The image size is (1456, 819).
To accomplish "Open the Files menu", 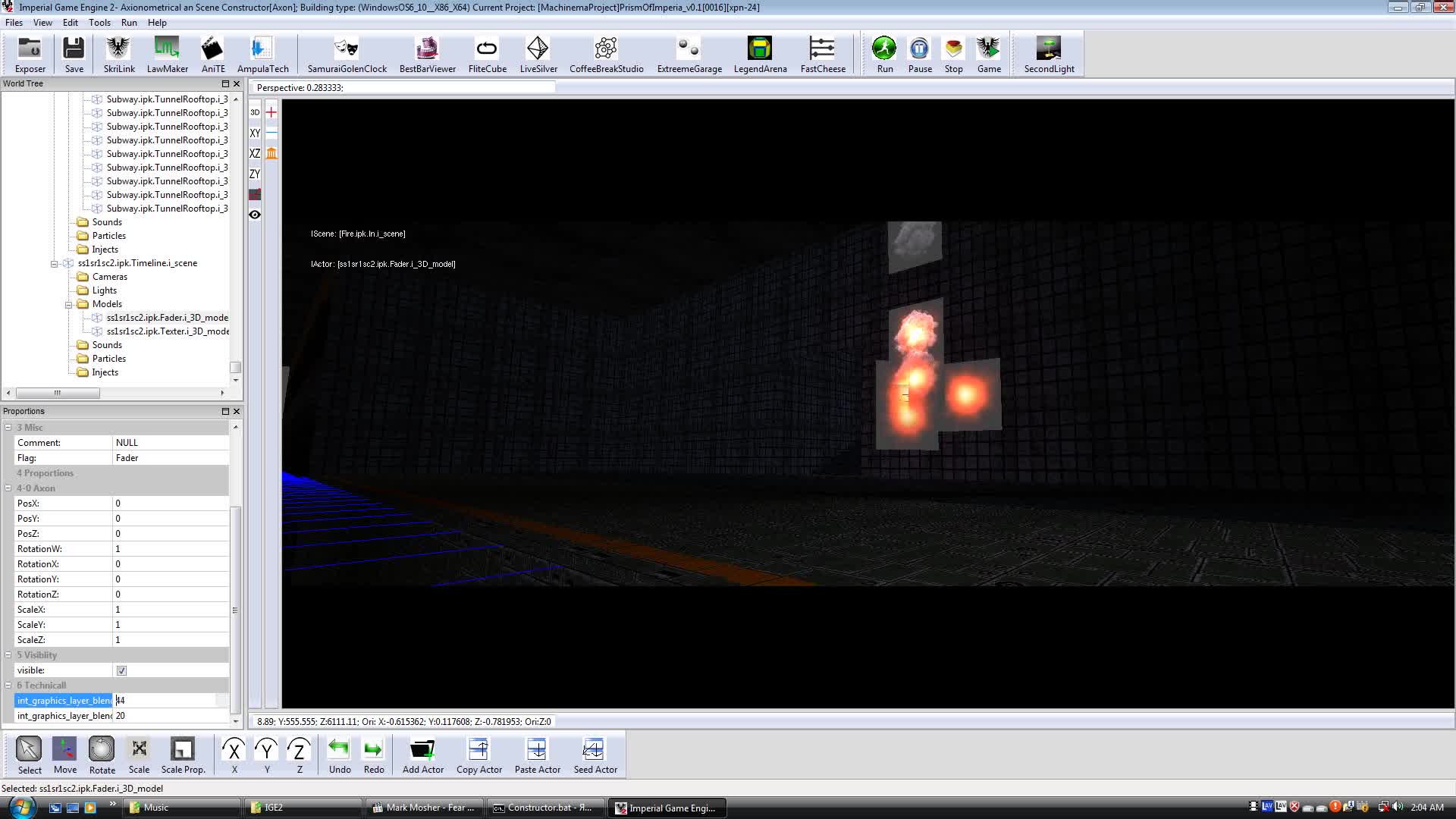I will click(14, 23).
